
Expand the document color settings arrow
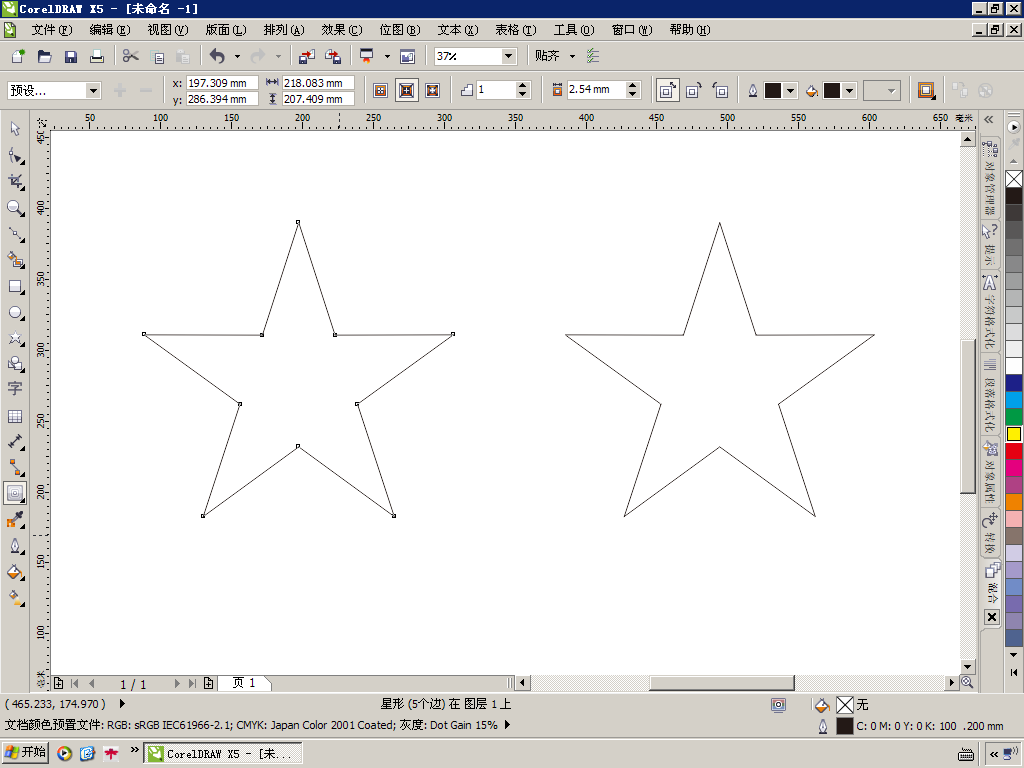click(507, 725)
